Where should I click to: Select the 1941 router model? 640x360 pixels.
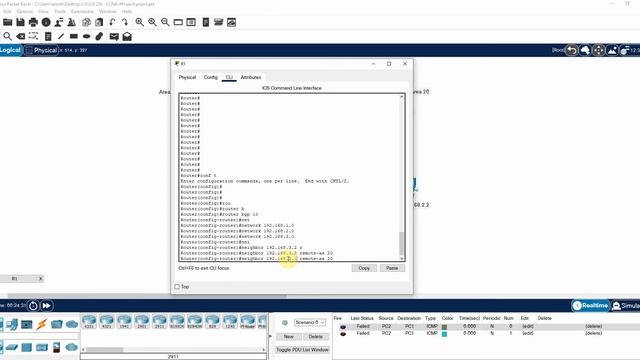click(x=124, y=322)
